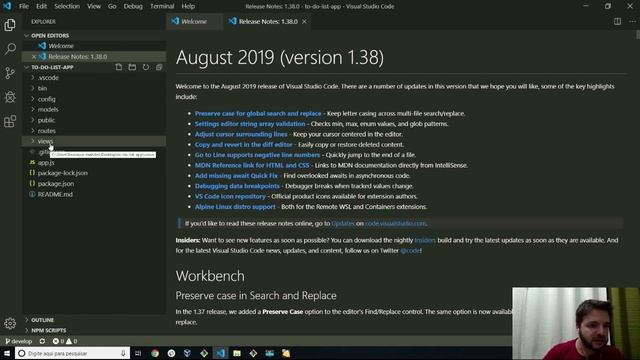This screenshot has height=360, width=640.
Task: Open Google Chrome from the taskbar
Action: click(x=155, y=353)
